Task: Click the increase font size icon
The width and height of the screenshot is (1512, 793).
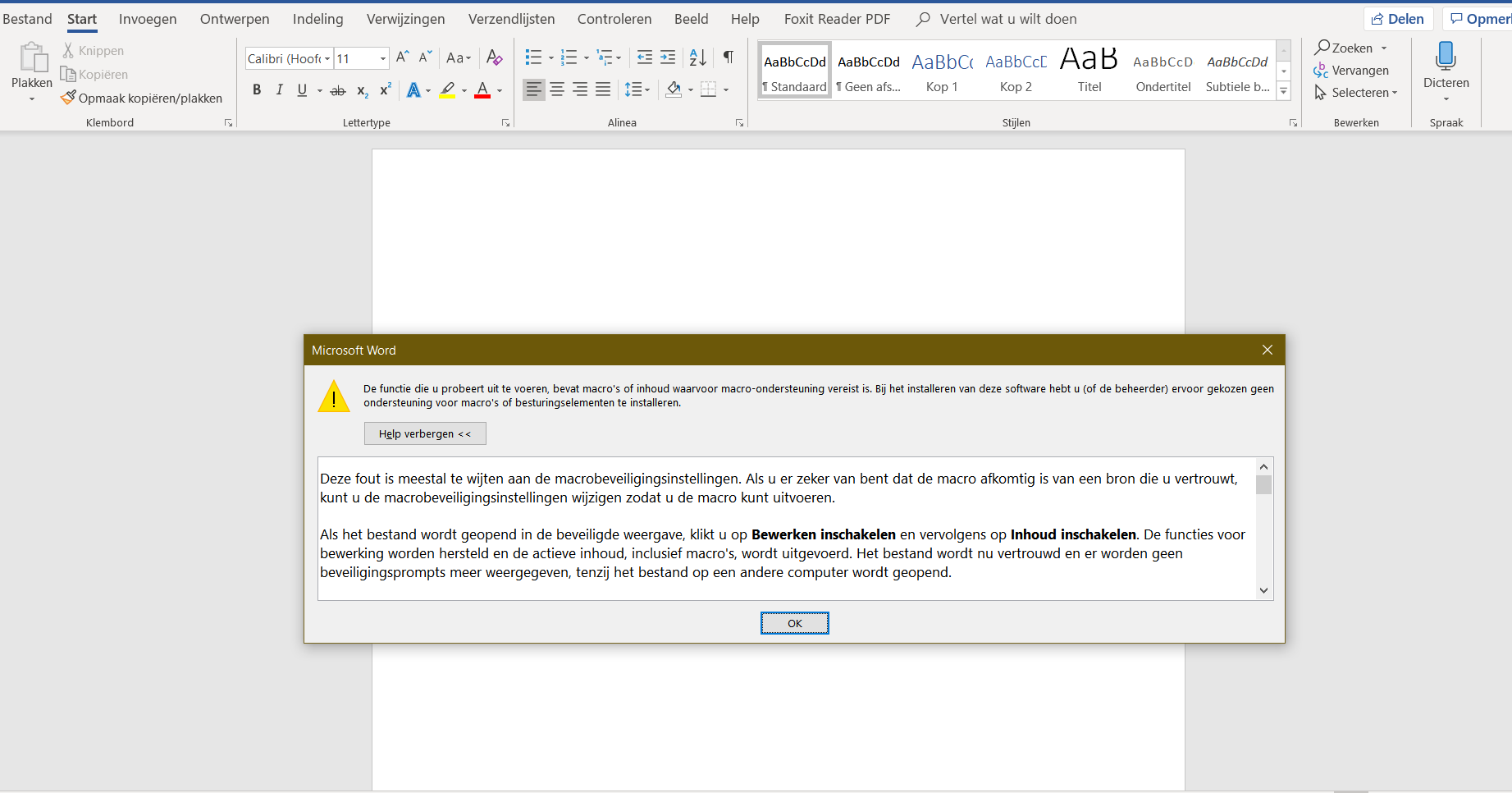Action: [x=402, y=57]
